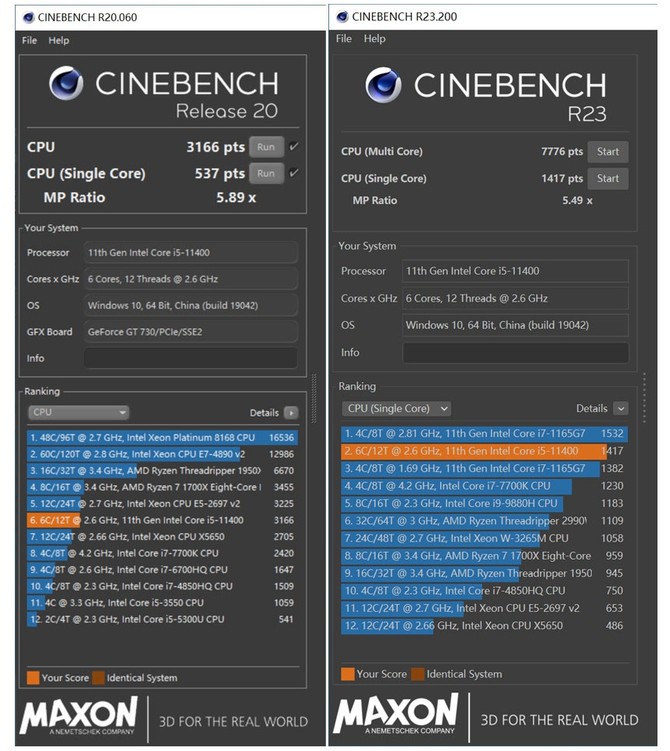Image resolution: width=670 pixels, height=751 pixels.
Task: Start the R23 CPU (Single Core) test
Action: coord(608,179)
